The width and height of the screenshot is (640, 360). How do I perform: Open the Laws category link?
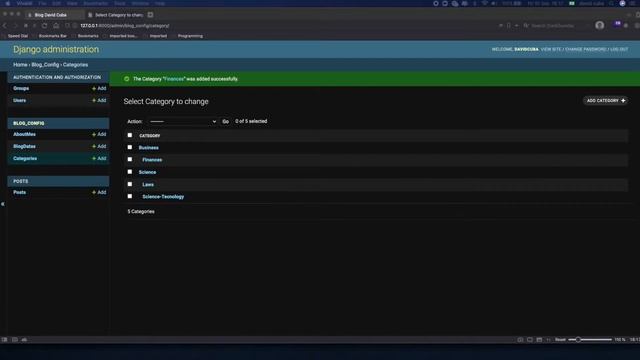(x=148, y=184)
